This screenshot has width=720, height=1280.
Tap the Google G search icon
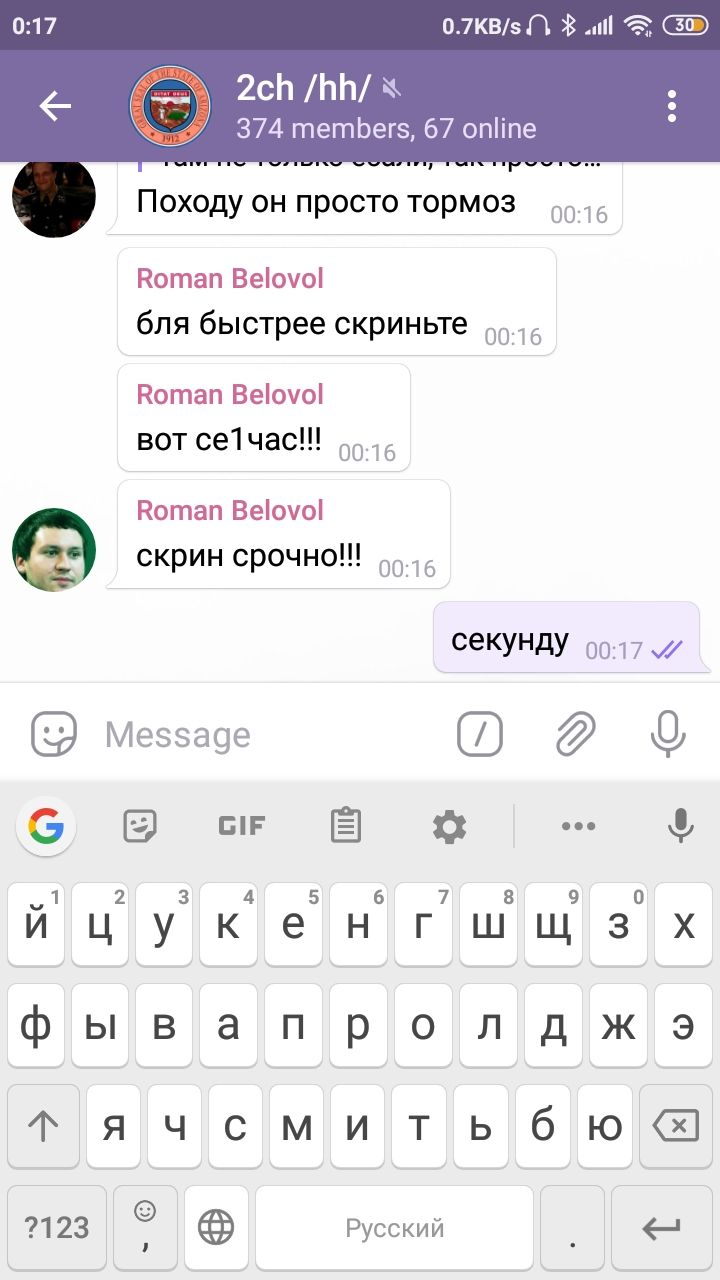coord(46,826)
